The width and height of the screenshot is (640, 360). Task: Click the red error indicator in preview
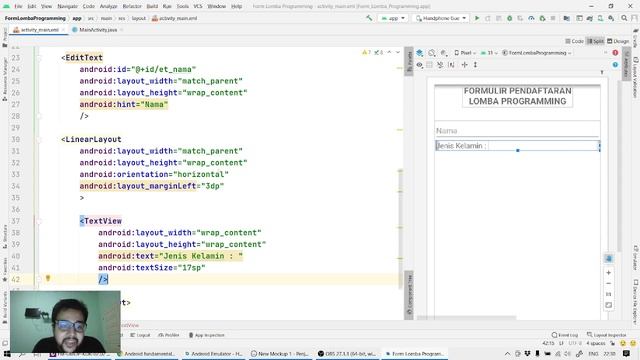(x=615, y=53)
